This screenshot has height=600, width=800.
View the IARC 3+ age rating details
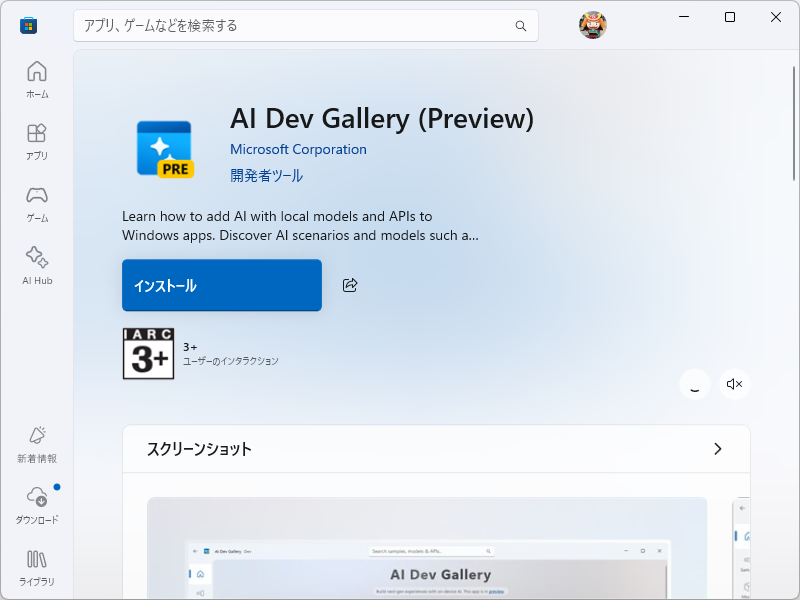(x=148, y=354)
